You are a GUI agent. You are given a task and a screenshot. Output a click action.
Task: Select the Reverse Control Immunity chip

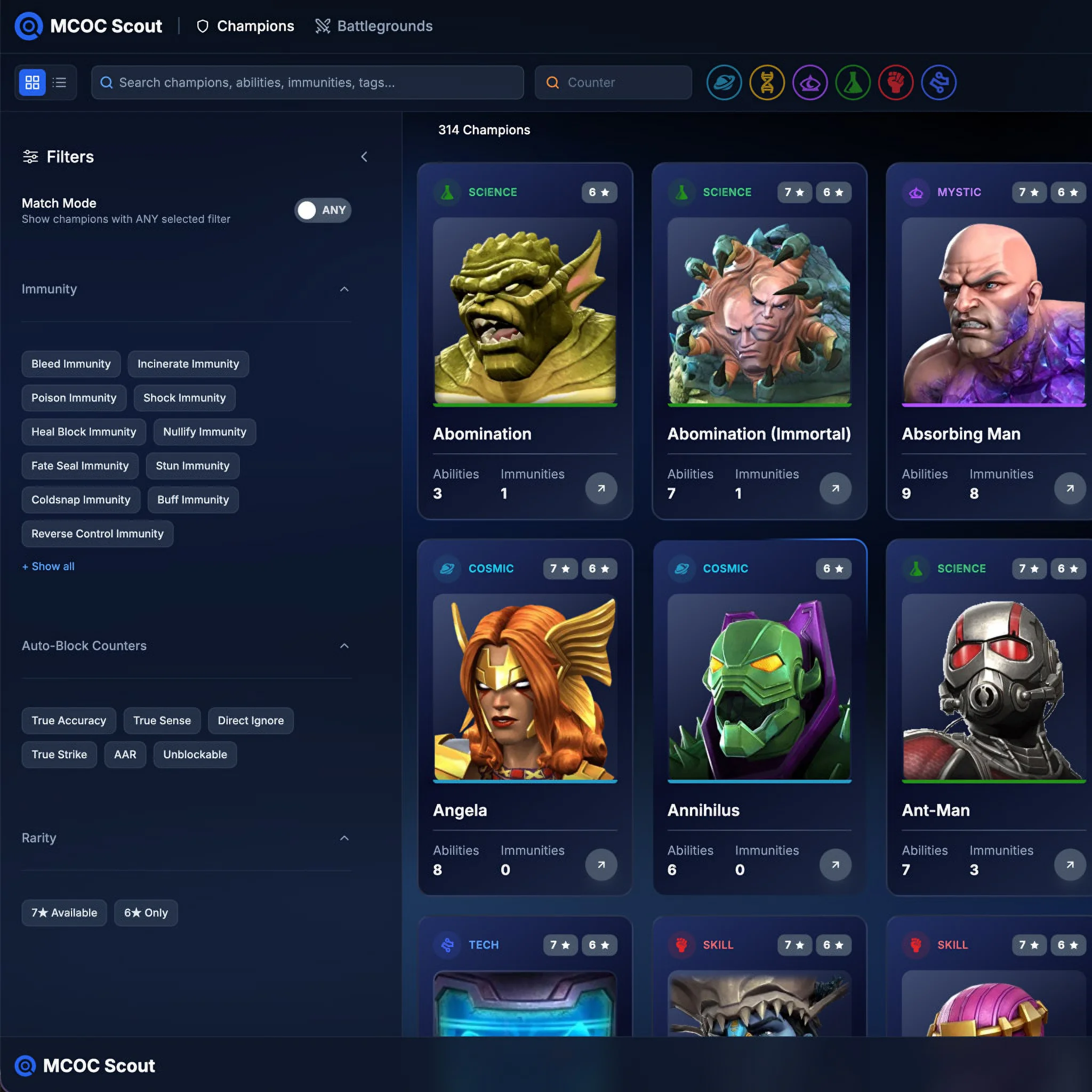pos(97,534)
